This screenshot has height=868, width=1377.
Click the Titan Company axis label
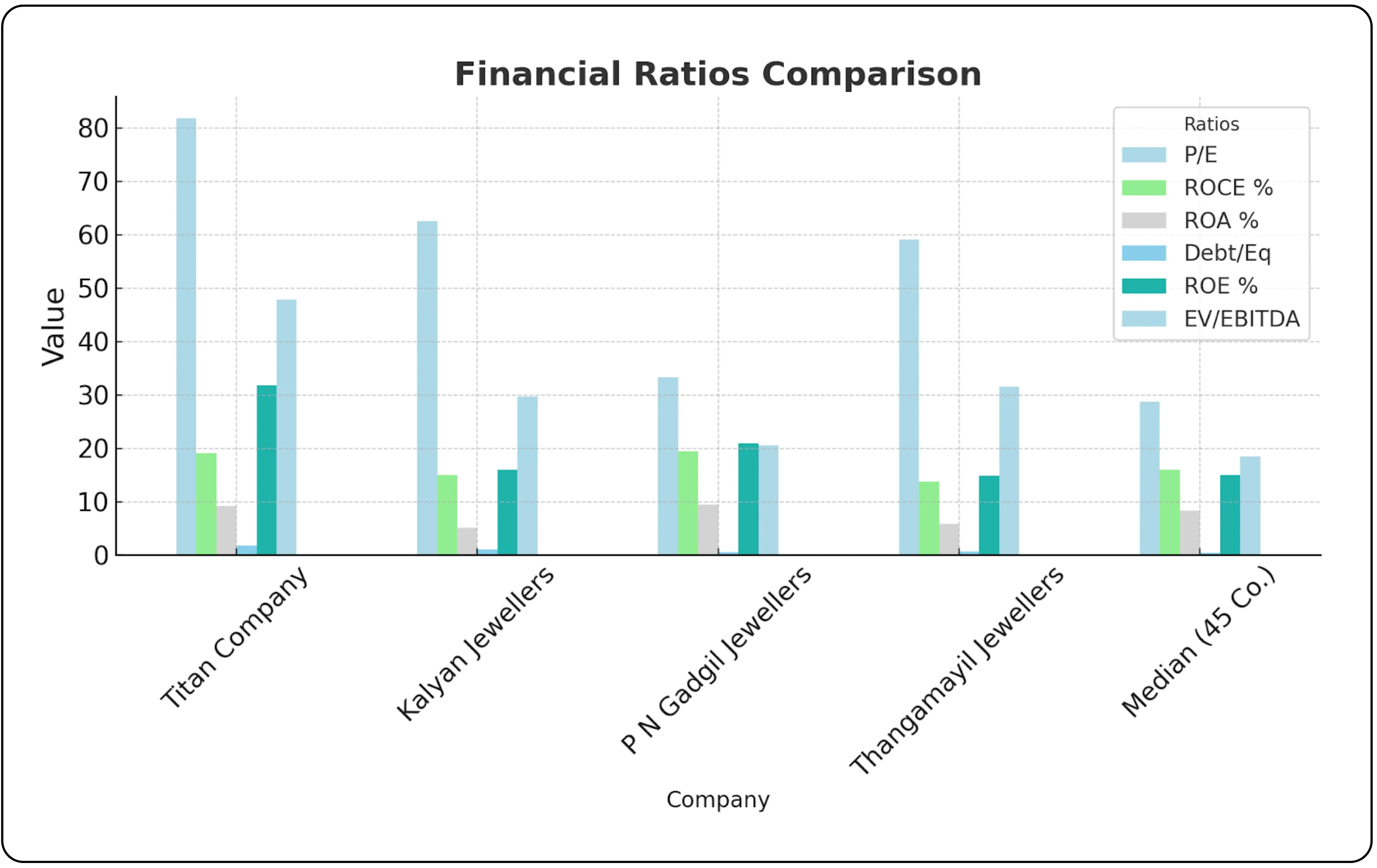(x=234, y=638)
